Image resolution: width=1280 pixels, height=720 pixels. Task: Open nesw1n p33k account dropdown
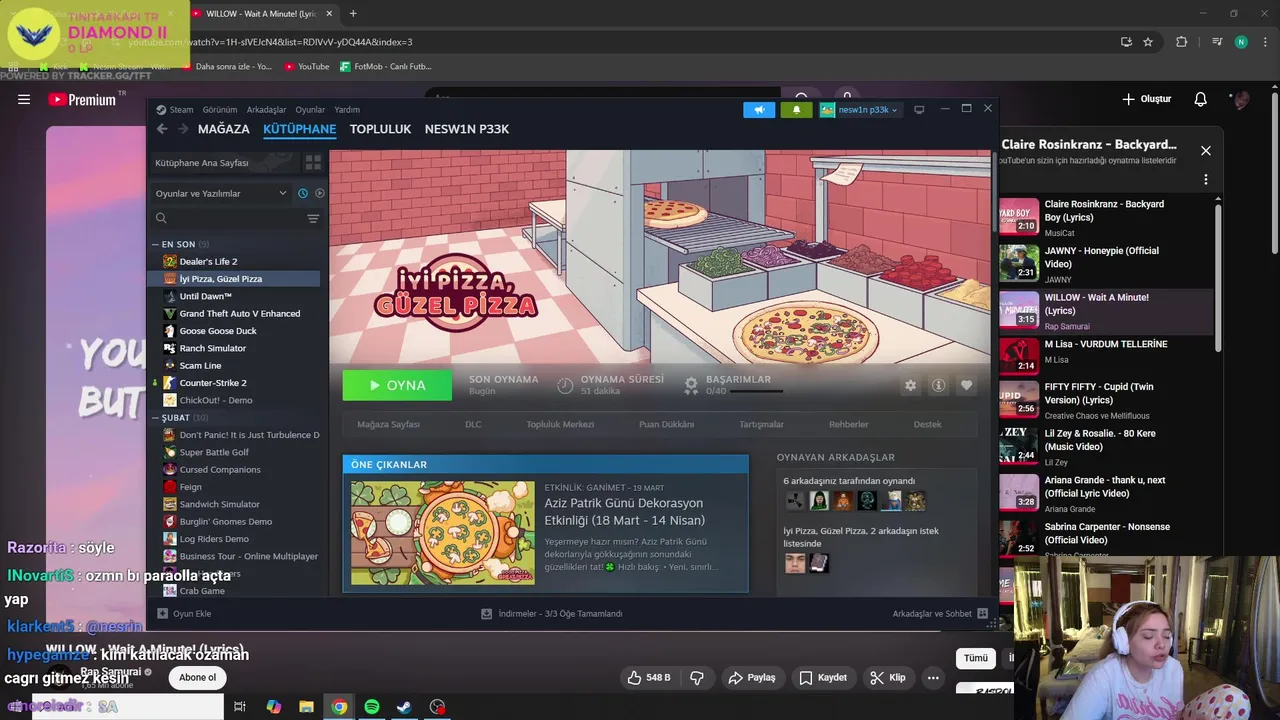click(860, 110)
